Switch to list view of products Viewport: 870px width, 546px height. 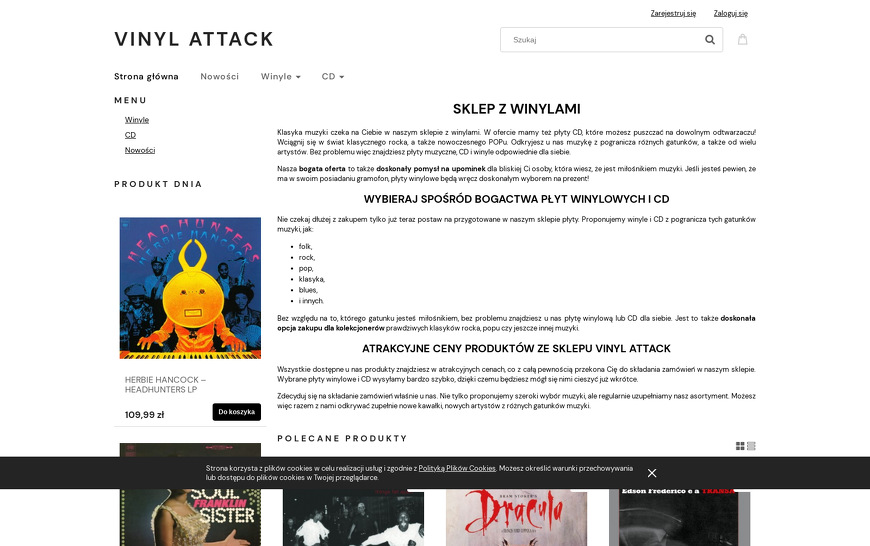[x=751, y=446]
